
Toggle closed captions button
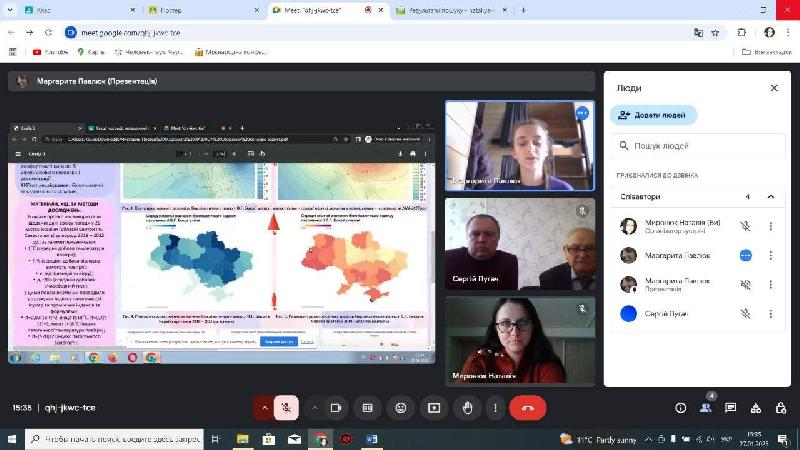[x=368, y=408]
